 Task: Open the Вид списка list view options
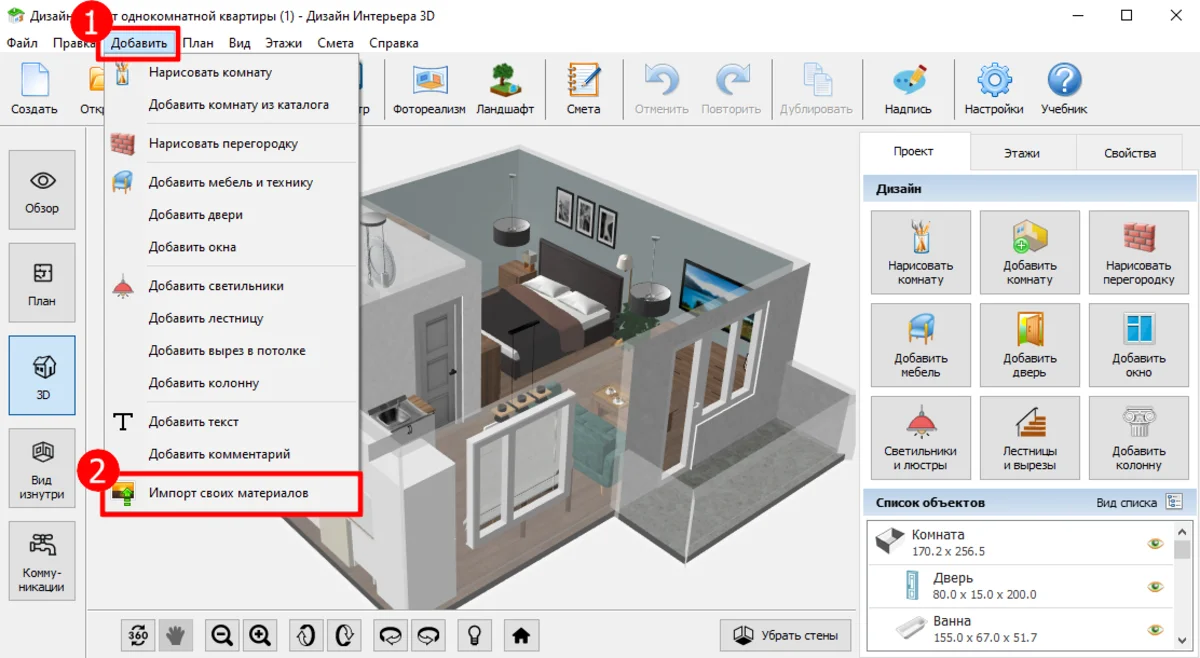point(1174,502)
